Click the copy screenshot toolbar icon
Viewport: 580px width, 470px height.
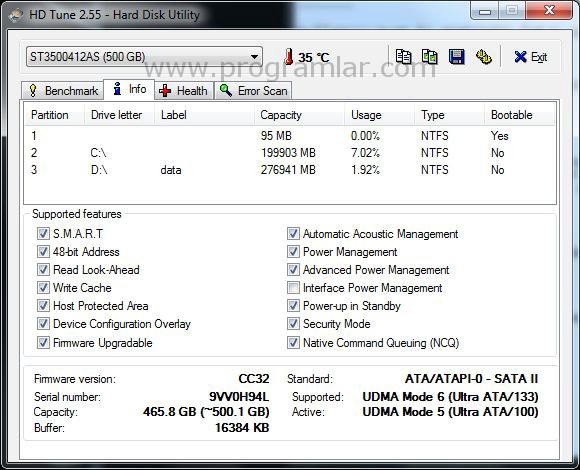430,57
